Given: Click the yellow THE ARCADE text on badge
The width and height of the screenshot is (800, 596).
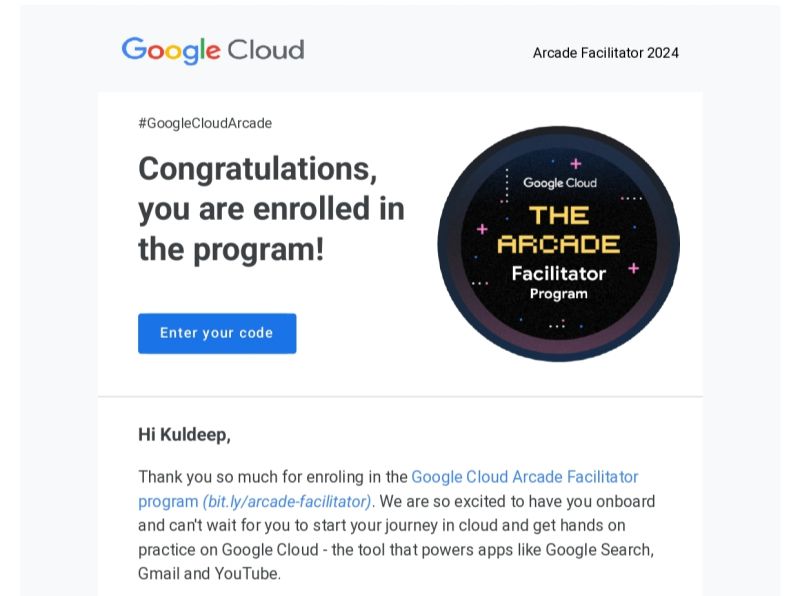Looking at the screenshot, I should coord(559,229).
